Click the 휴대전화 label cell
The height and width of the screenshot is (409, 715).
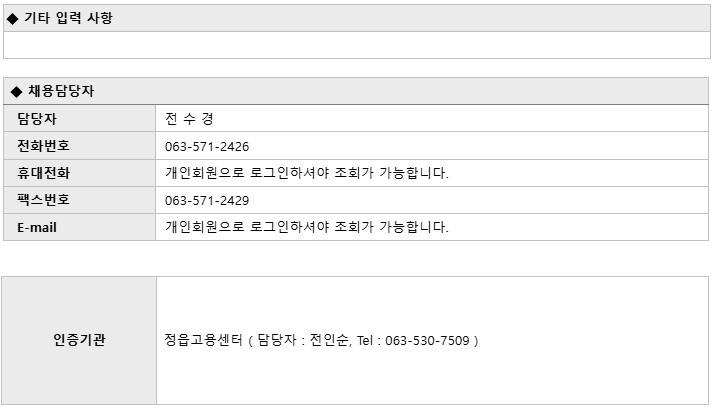click(x=79, y=173)
